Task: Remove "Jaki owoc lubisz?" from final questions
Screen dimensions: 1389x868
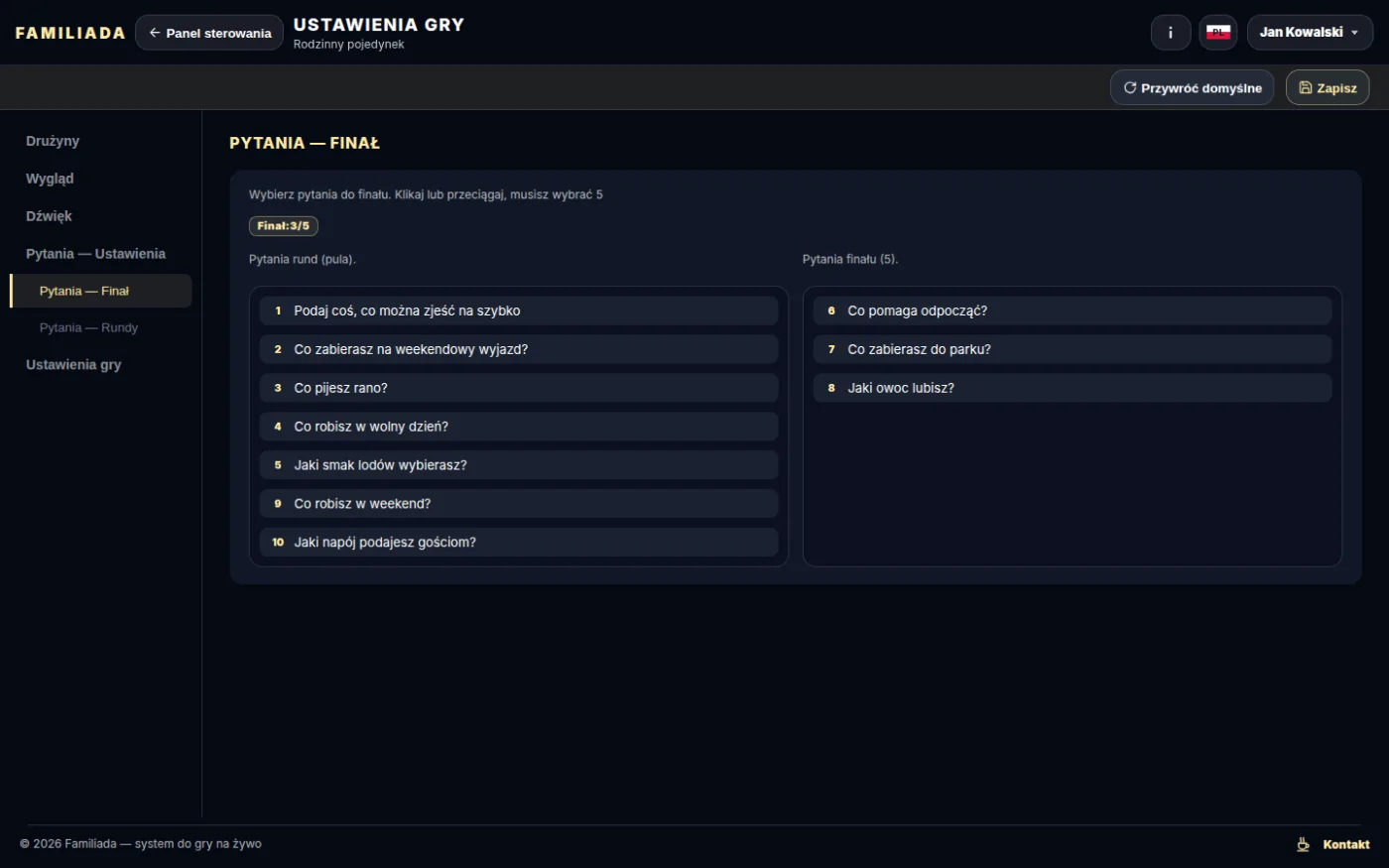Action: coord(1073,388)
